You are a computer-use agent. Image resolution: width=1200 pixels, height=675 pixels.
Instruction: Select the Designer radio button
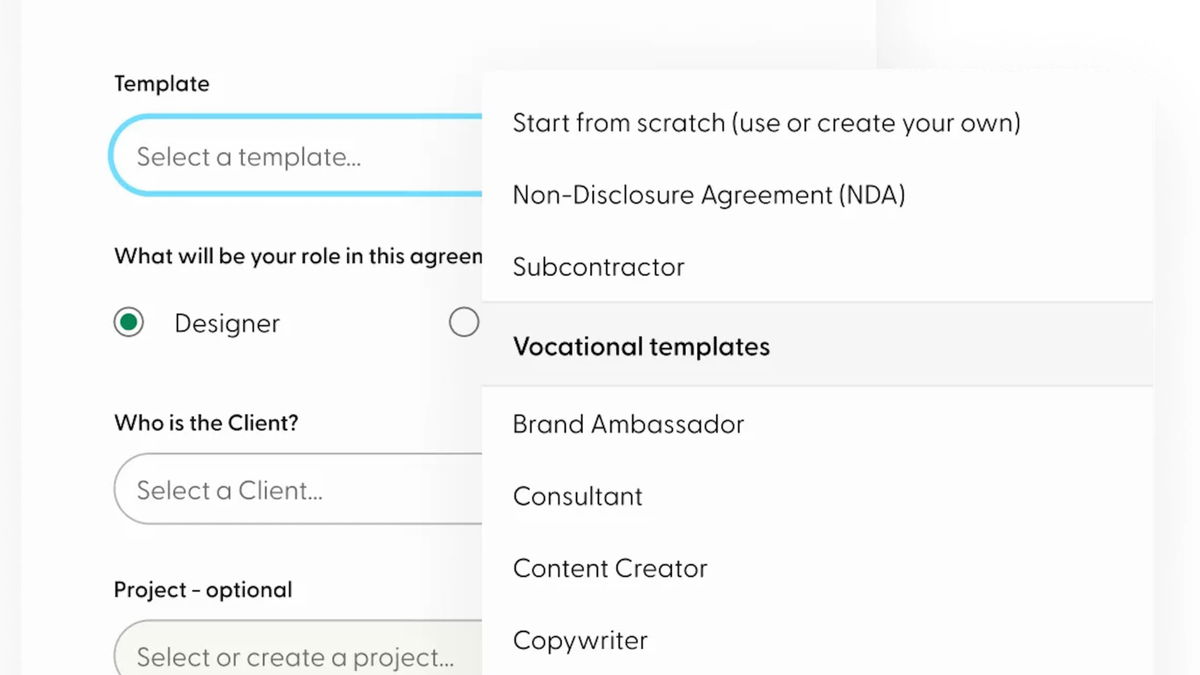tap(129, 323)
